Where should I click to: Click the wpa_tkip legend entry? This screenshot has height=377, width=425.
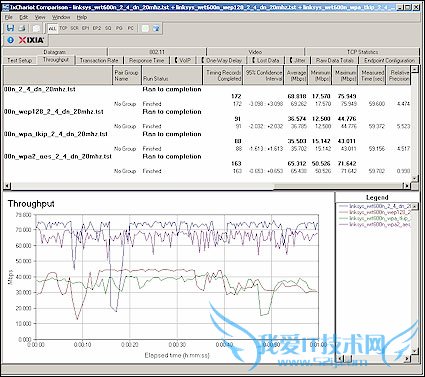375,218
